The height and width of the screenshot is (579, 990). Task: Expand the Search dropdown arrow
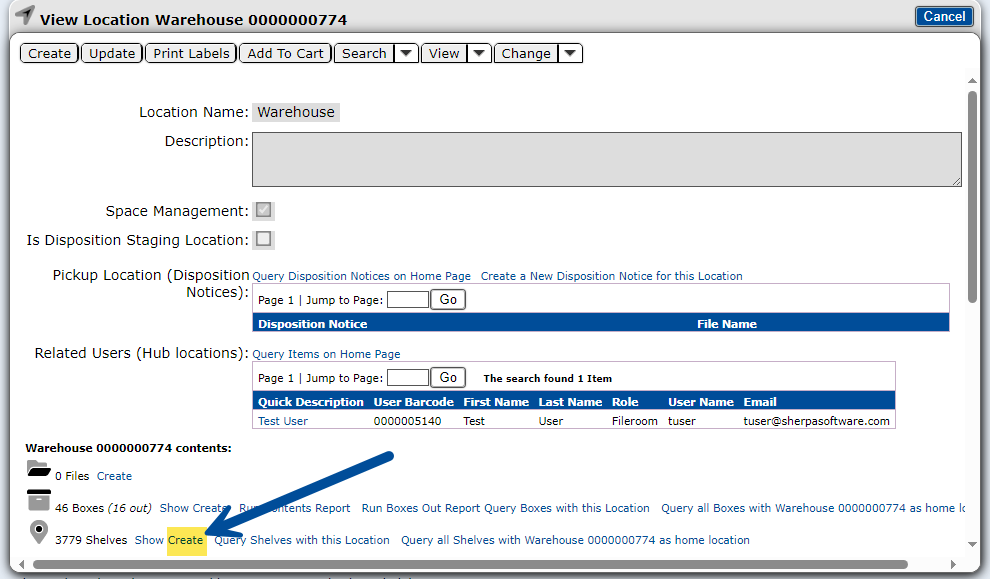tap(406, 54)
